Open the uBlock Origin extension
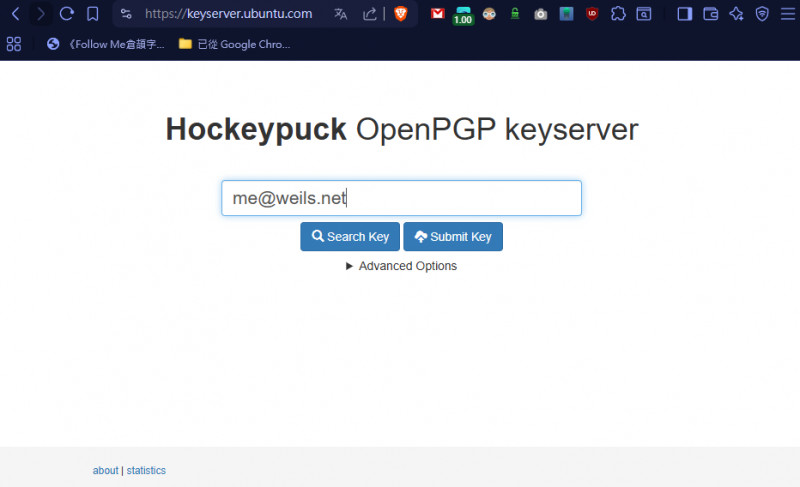Screen dimensions: 800x487 (x=593, y=14)
